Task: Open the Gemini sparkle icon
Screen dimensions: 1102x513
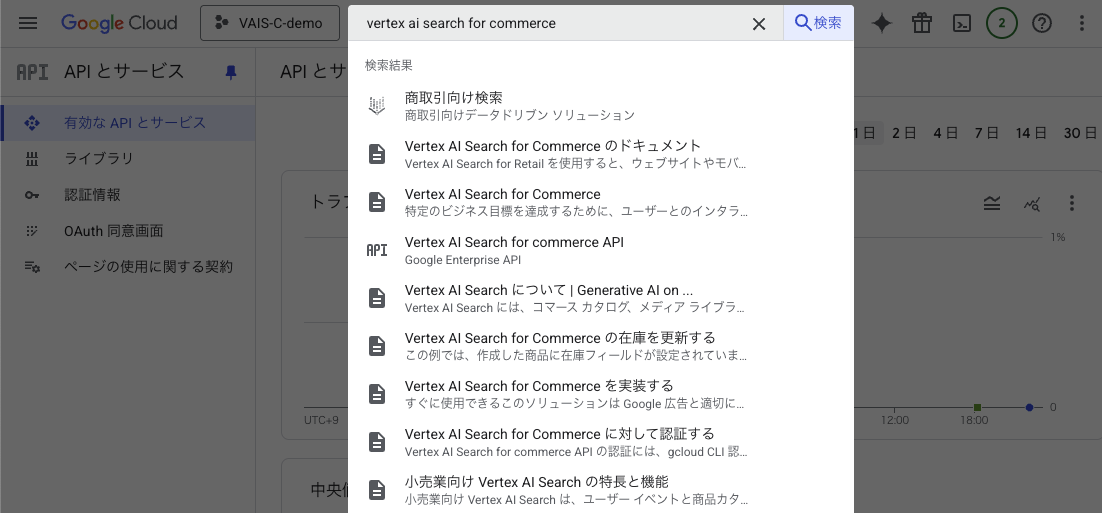Action: tap(881, 23)
